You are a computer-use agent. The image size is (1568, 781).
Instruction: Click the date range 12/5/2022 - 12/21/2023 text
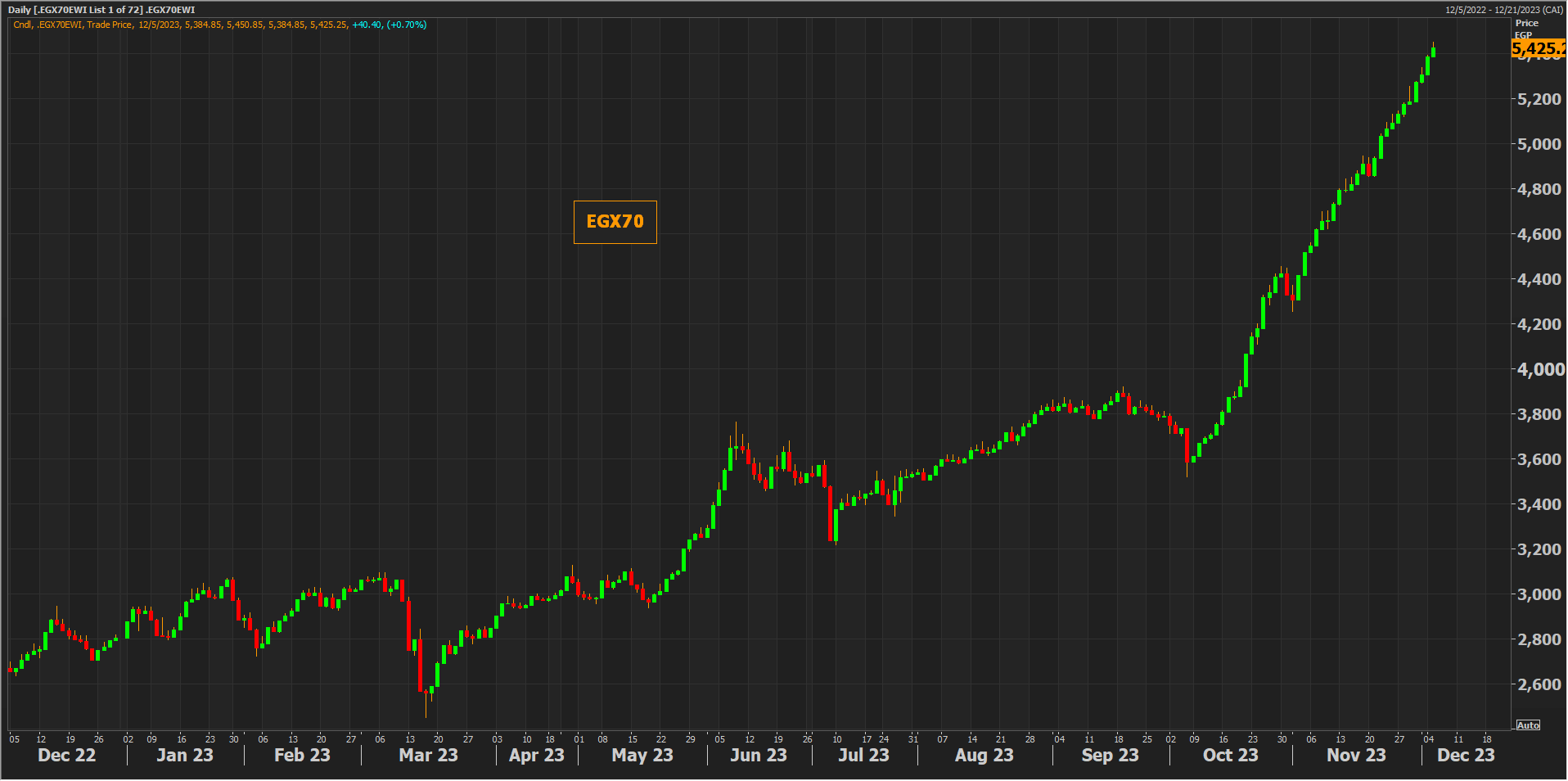(1503, 10)
